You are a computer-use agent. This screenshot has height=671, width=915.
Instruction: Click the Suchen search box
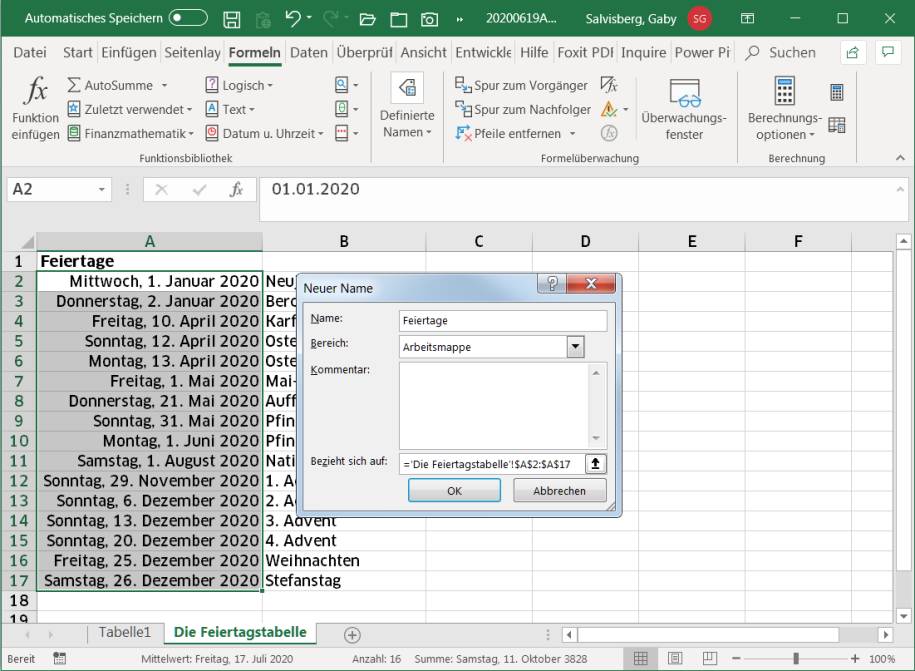click(782, 53)
